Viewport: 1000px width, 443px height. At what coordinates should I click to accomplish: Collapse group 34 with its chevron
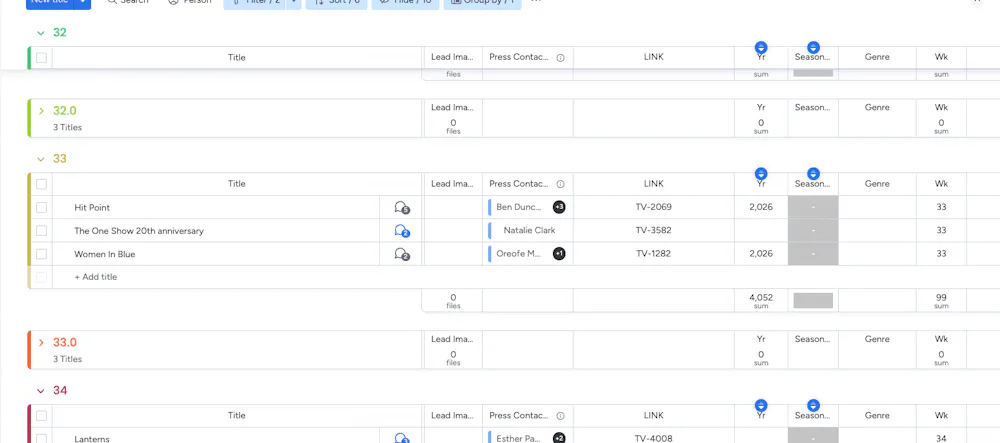[41, 391]
